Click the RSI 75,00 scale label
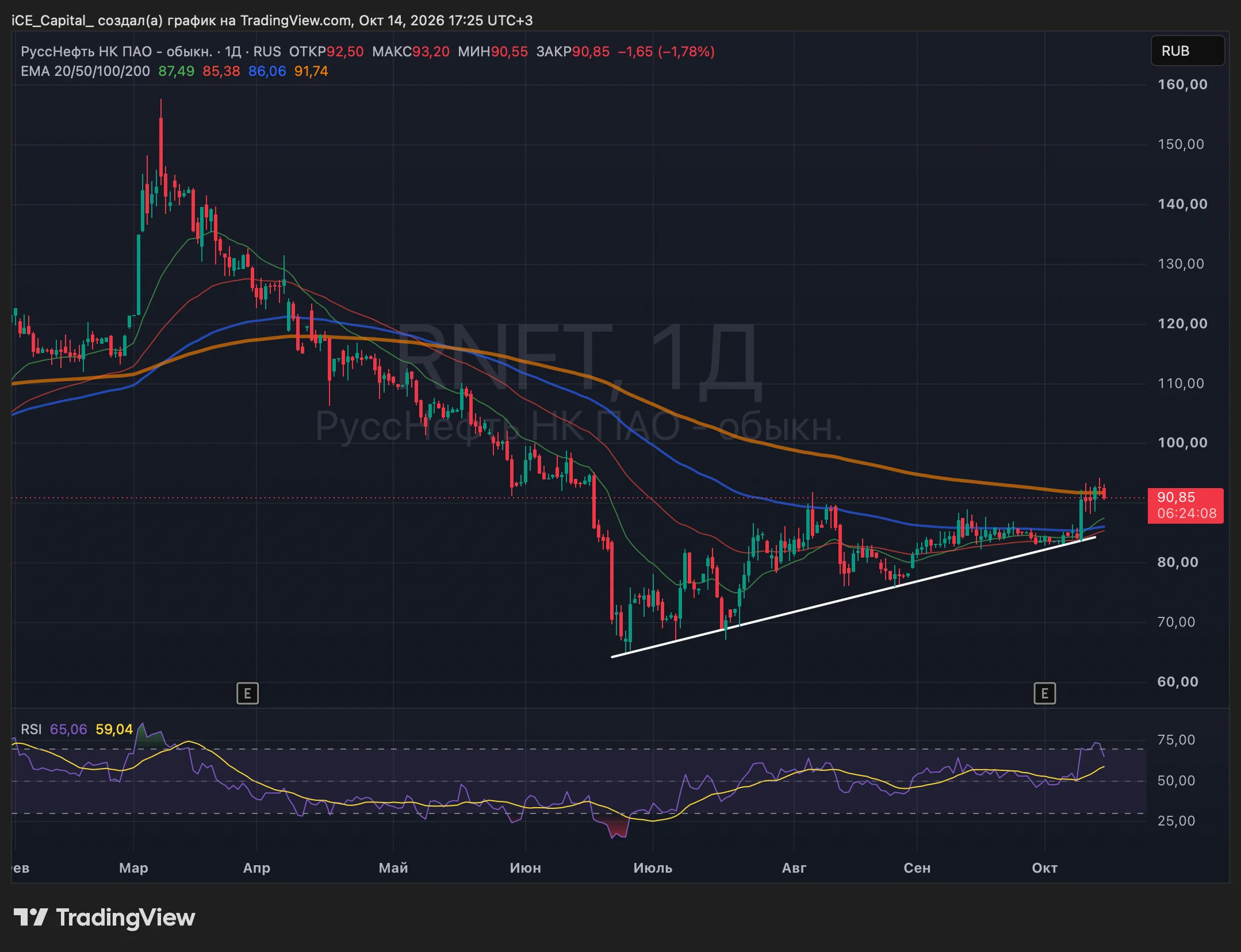Screen dimensions: 1241x952 [x=1176, y=740]
